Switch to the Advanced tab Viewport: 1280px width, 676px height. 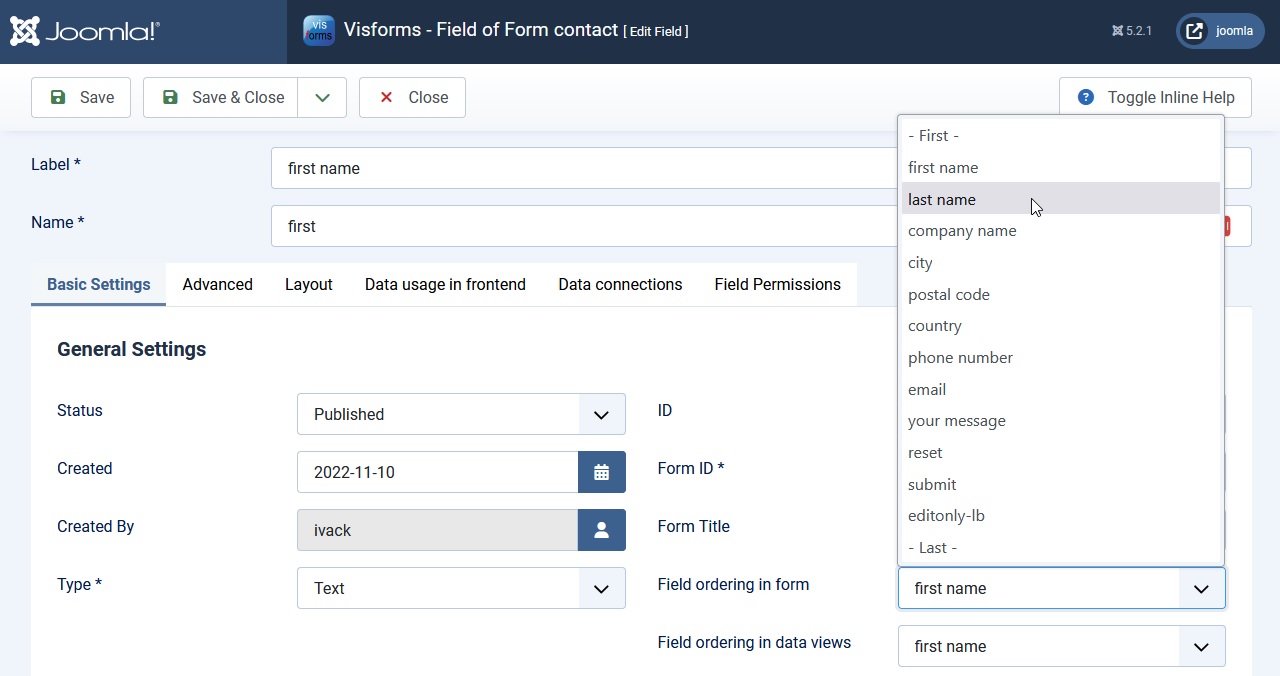pyautogui.click(x=217, y=284)
